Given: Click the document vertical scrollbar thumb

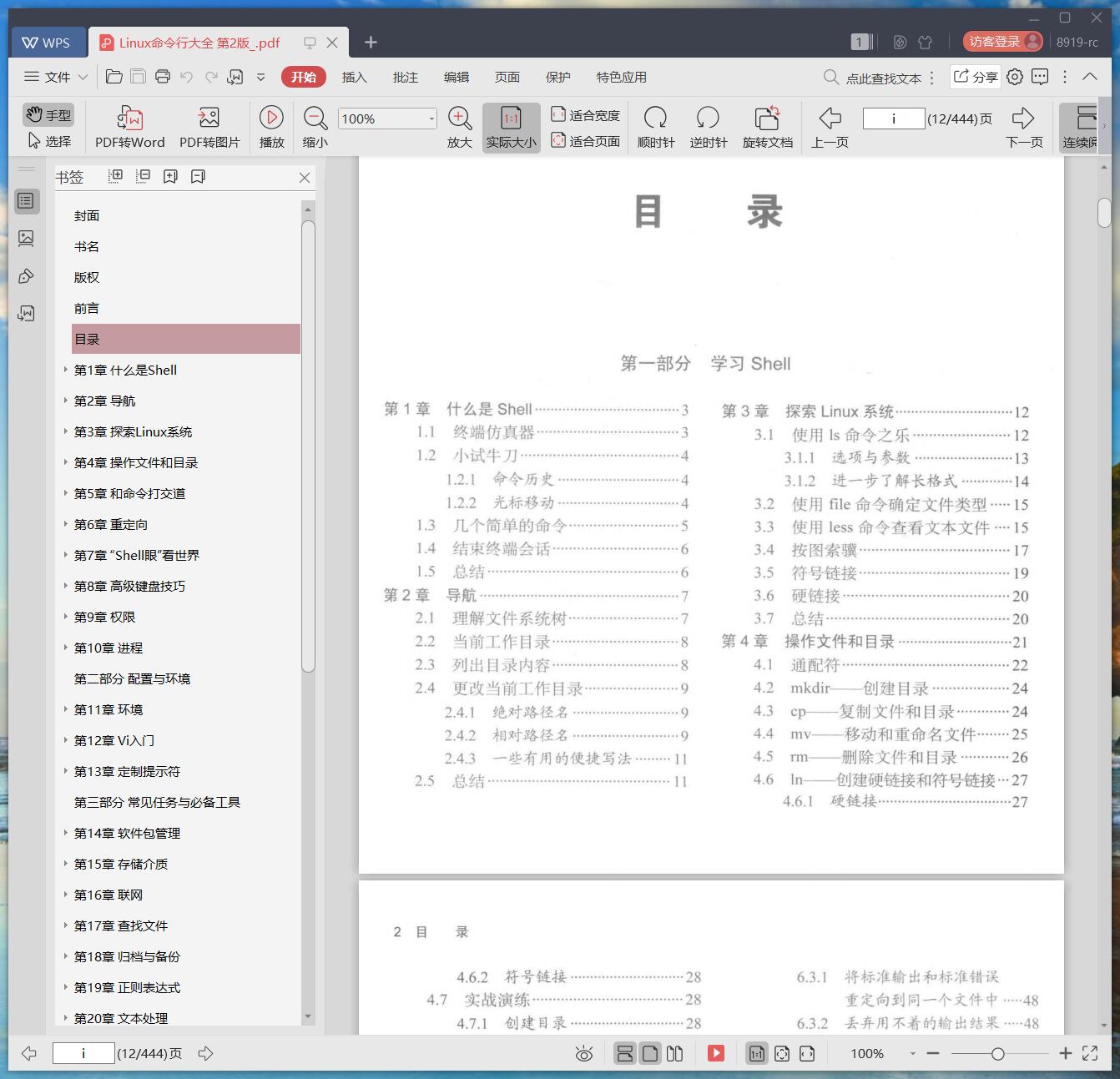Looking at the screenshot, I should coord(1104,212).
